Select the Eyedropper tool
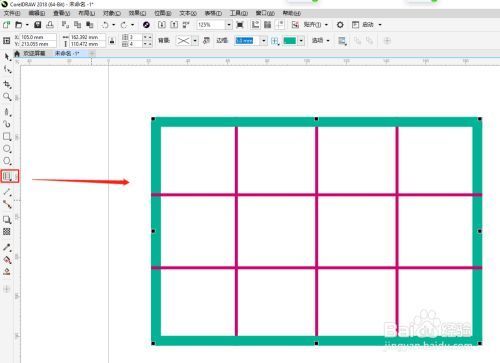Image resolution: width=500 pixels, height=363 pixels. 7,247
